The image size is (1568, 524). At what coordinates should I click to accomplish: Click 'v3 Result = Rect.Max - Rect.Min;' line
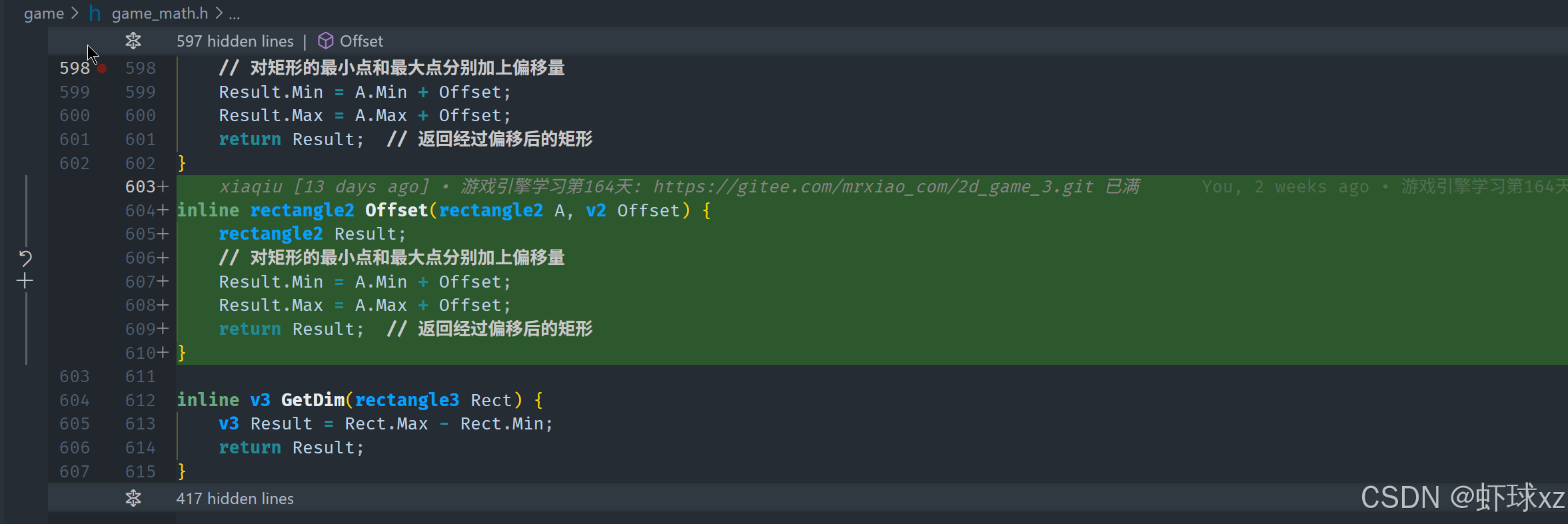[x=386, y=424]
